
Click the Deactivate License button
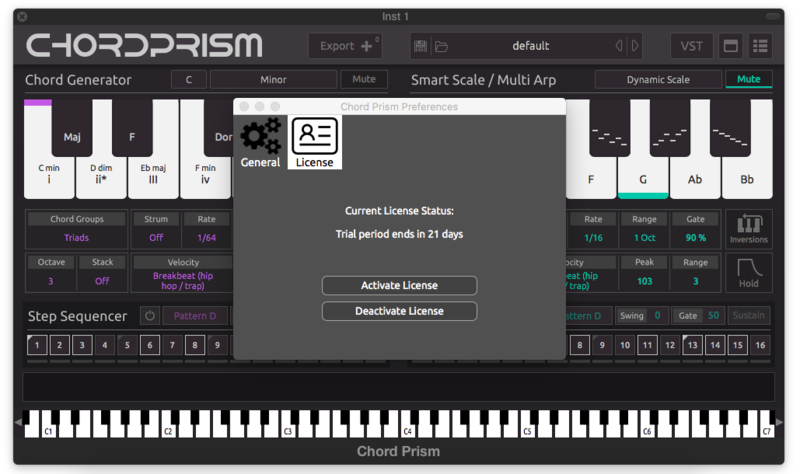[x=399, y=311]
